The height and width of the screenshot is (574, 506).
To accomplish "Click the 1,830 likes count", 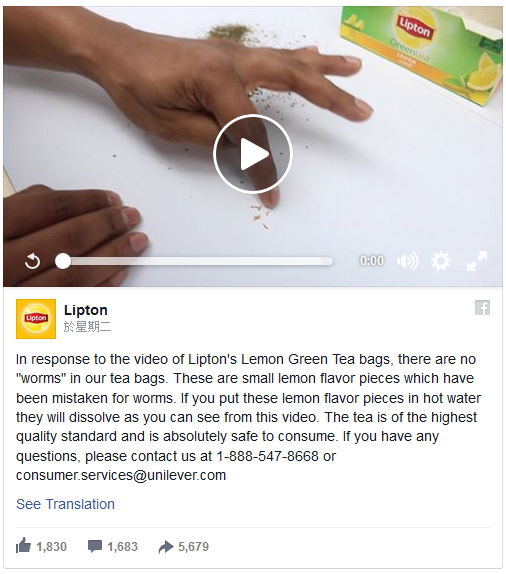I will 52,547.
